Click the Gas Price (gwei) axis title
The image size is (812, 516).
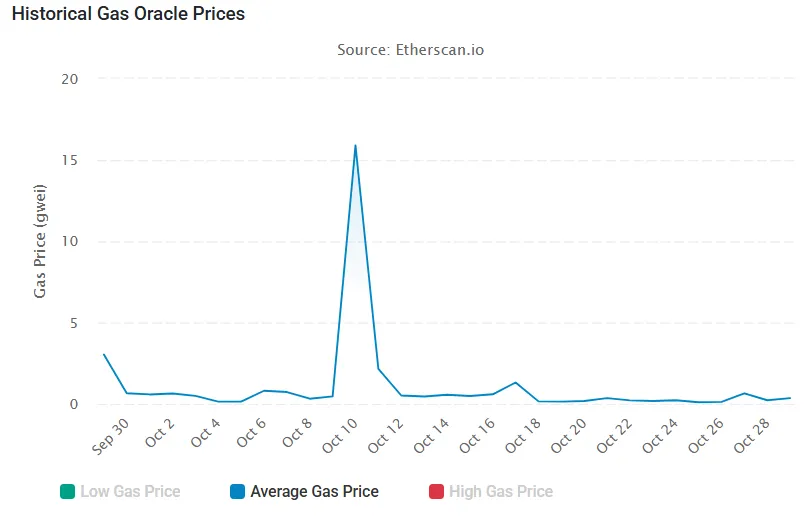(x=40, y=241)
